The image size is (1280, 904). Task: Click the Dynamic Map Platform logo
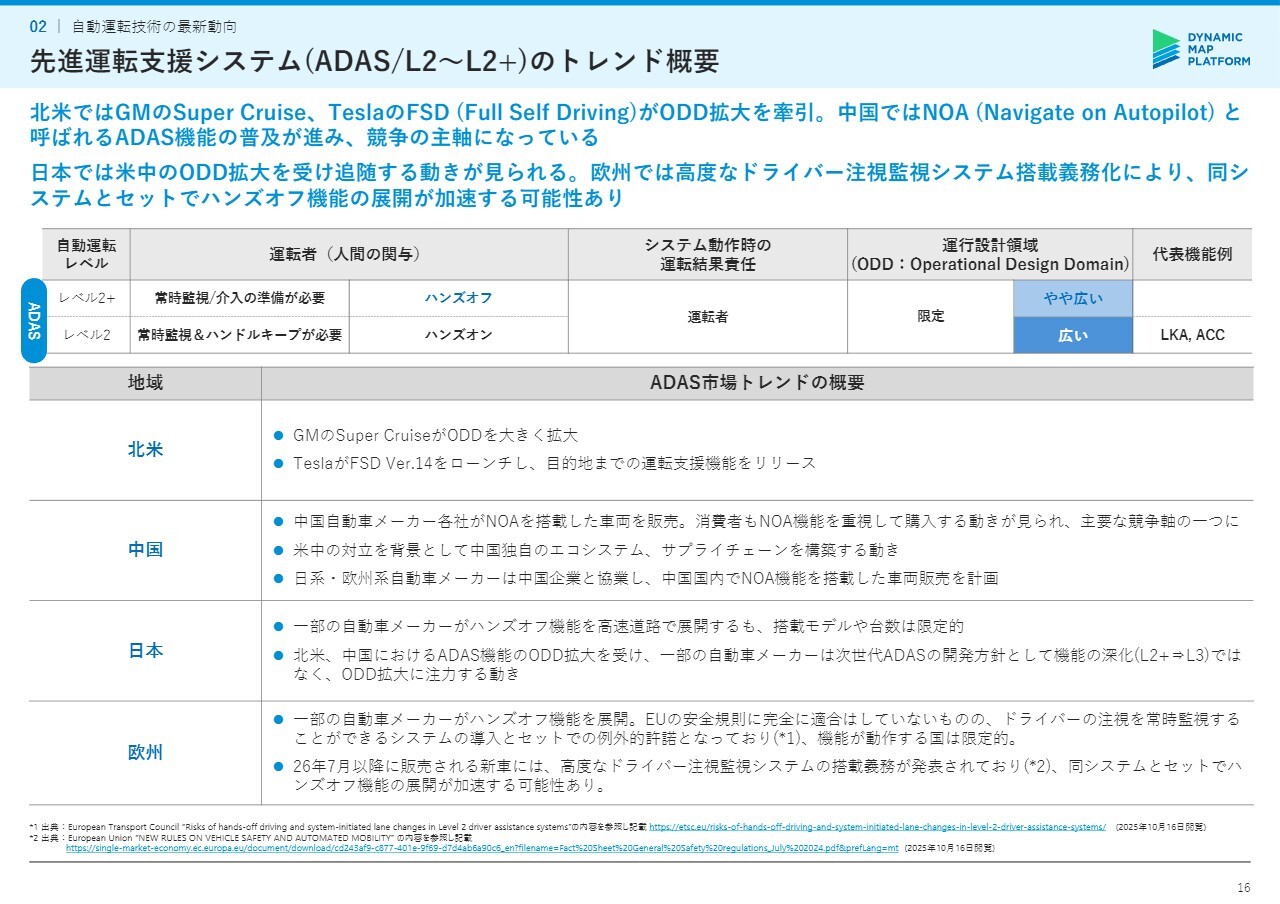tap(1200, 49)
